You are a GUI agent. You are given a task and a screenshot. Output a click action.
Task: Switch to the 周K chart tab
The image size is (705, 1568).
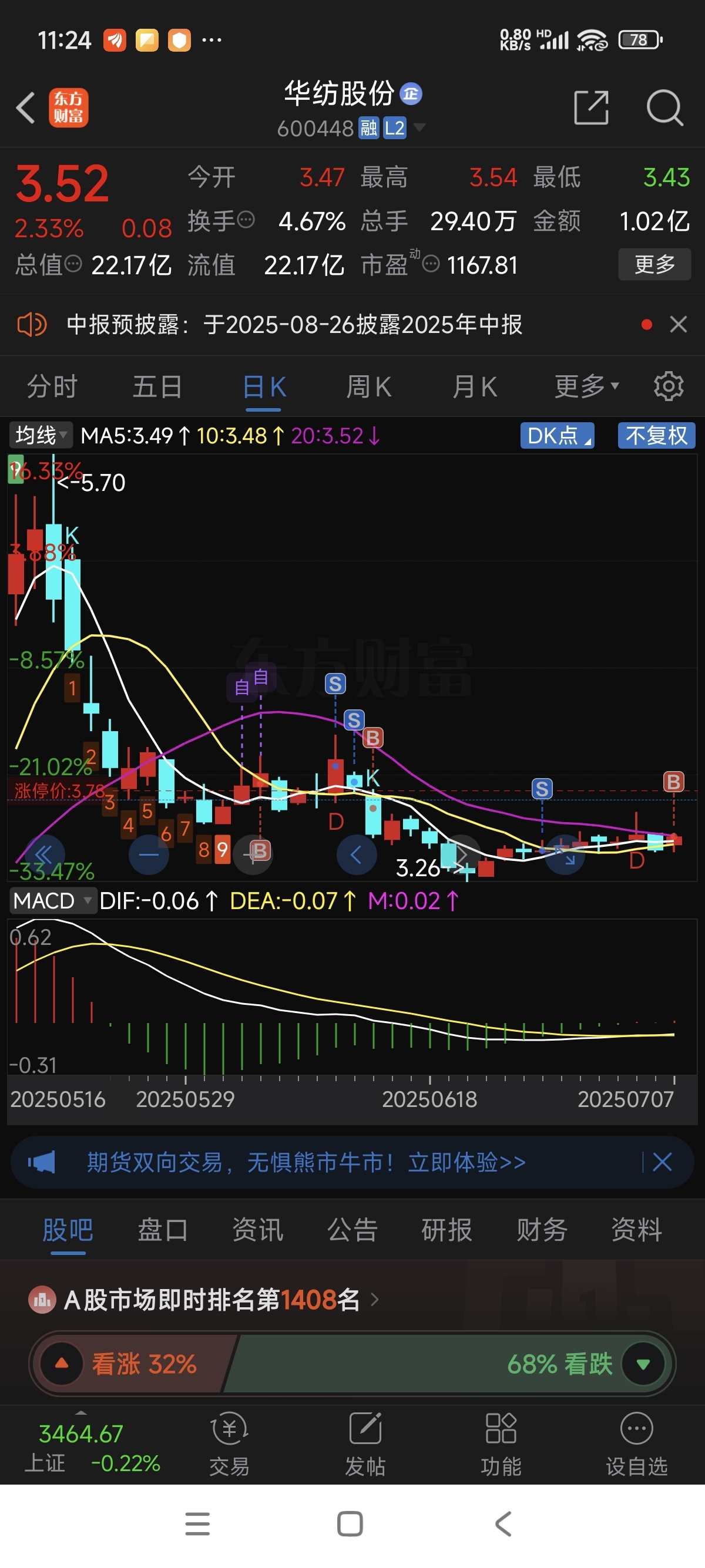pyautogui.click(x=369, y=386)
